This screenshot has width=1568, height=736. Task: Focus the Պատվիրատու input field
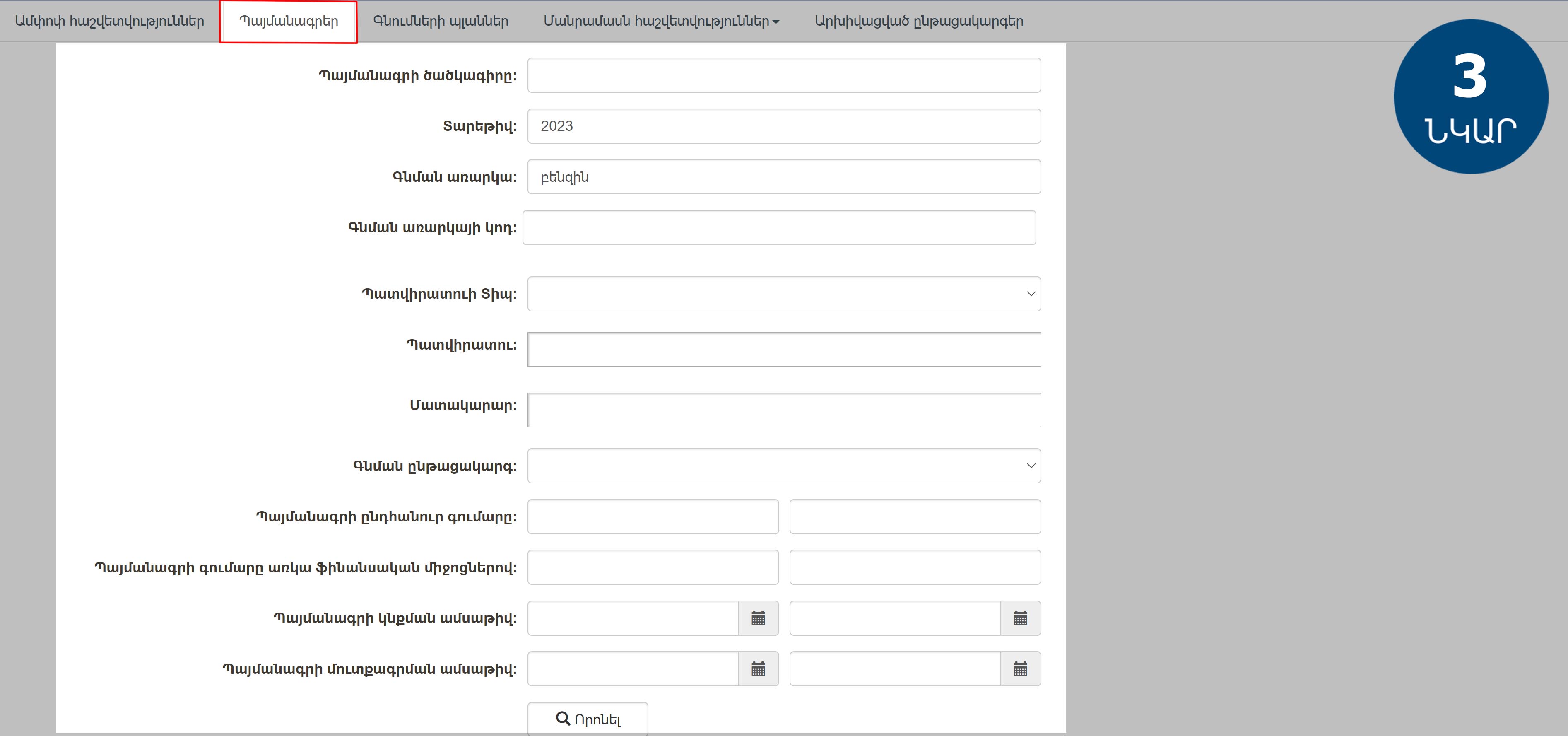[x=784, y=350]
